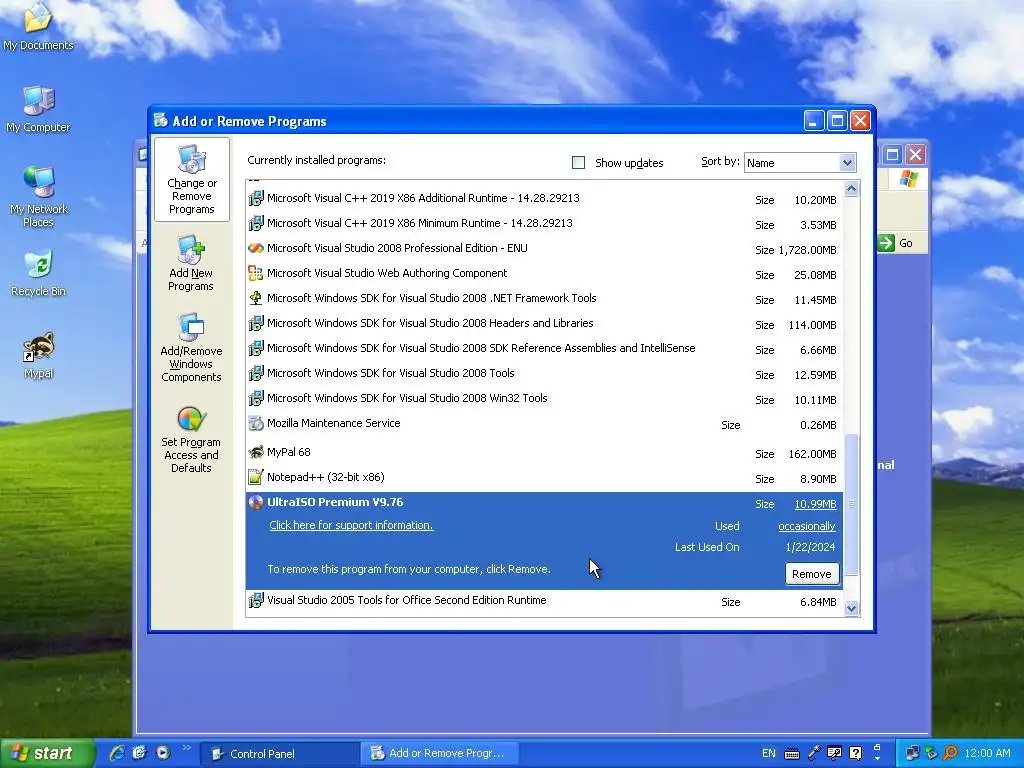The height and width of the screenshot is (768, 1024).
Task: Open Set Program Access and Defaults icon
Action: point(191,439)
